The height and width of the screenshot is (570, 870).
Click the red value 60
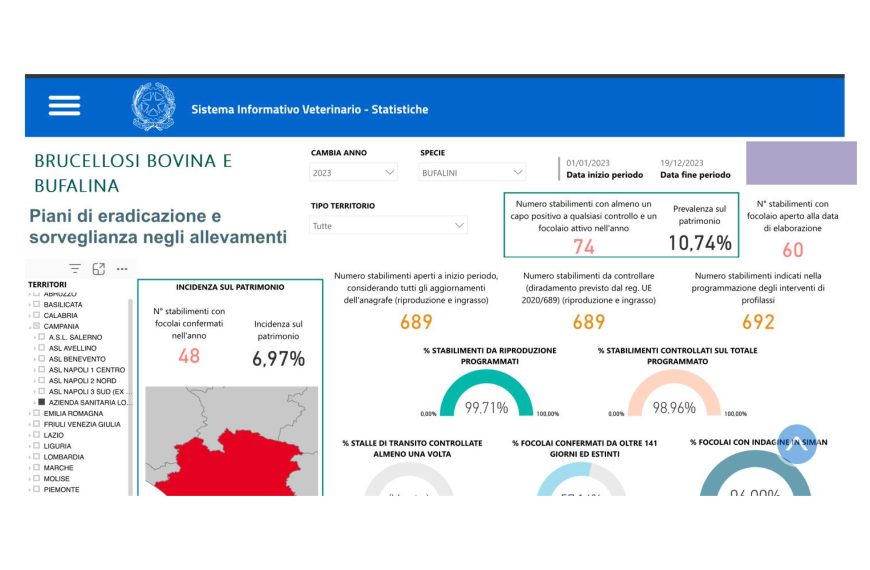tap(793, 250)
